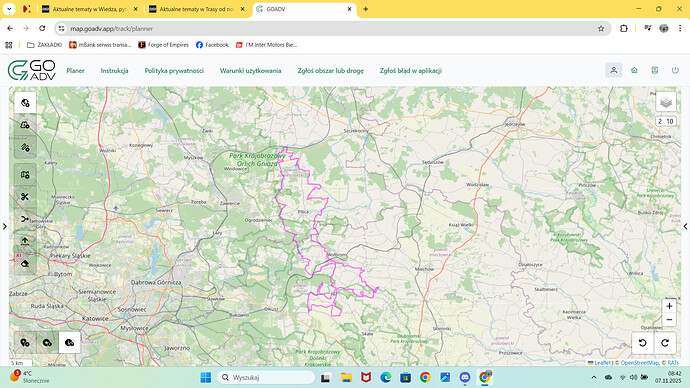Open the map layers selector
690x388 pixels.
click(666, 102)
